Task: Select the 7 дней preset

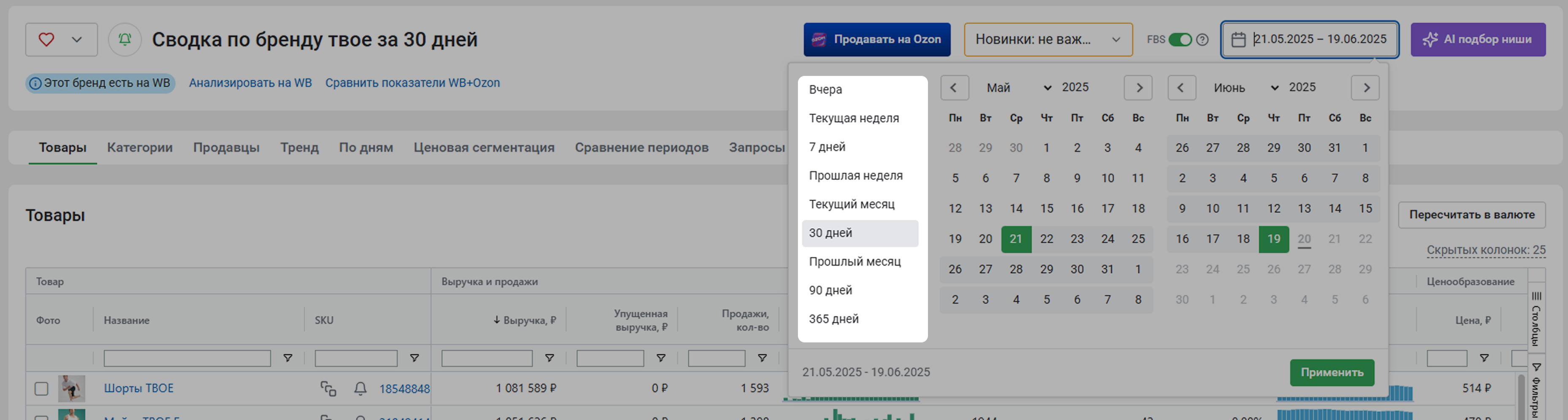Action: (860, 146)
